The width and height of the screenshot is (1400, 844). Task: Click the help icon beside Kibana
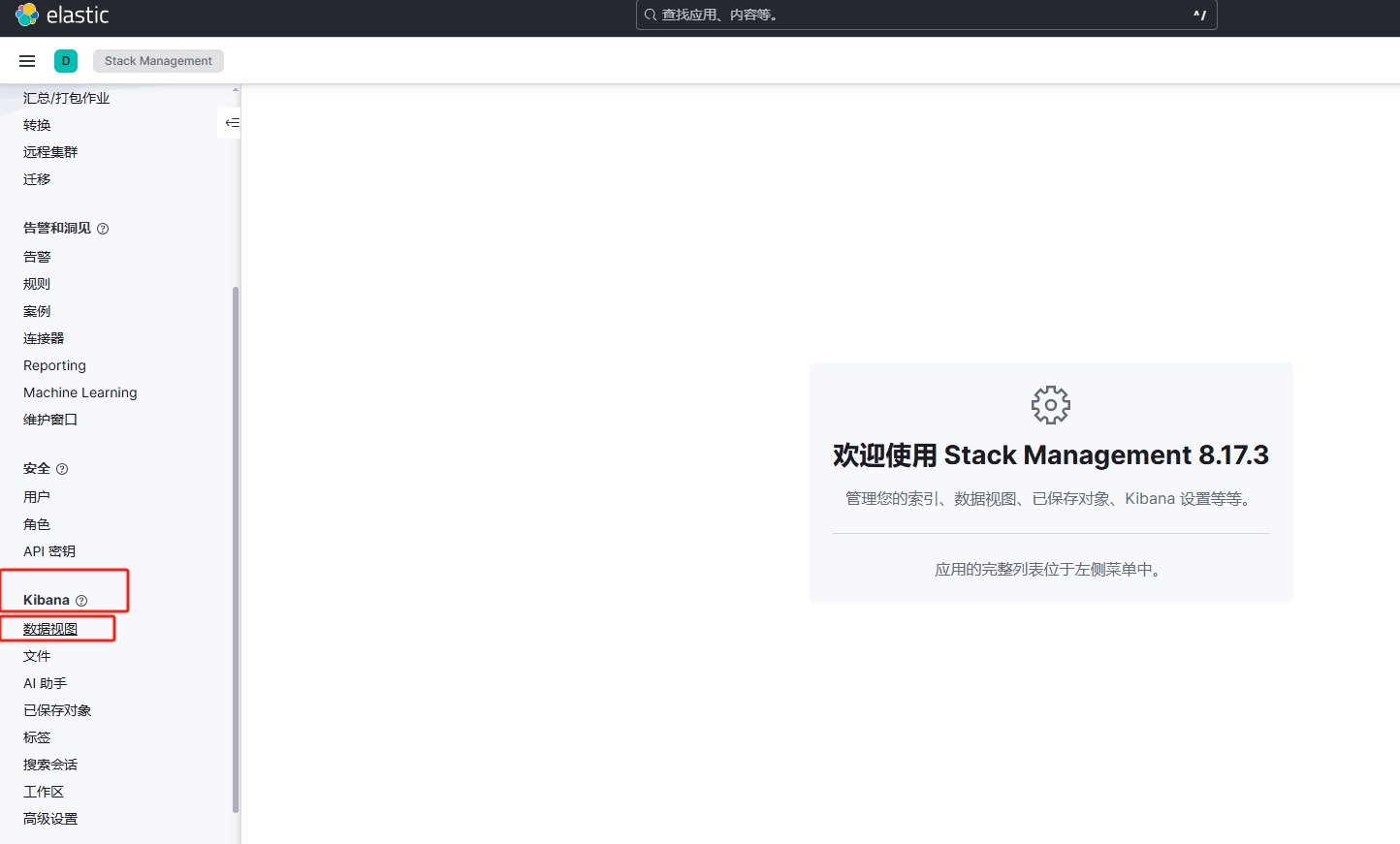coord(81,601)
